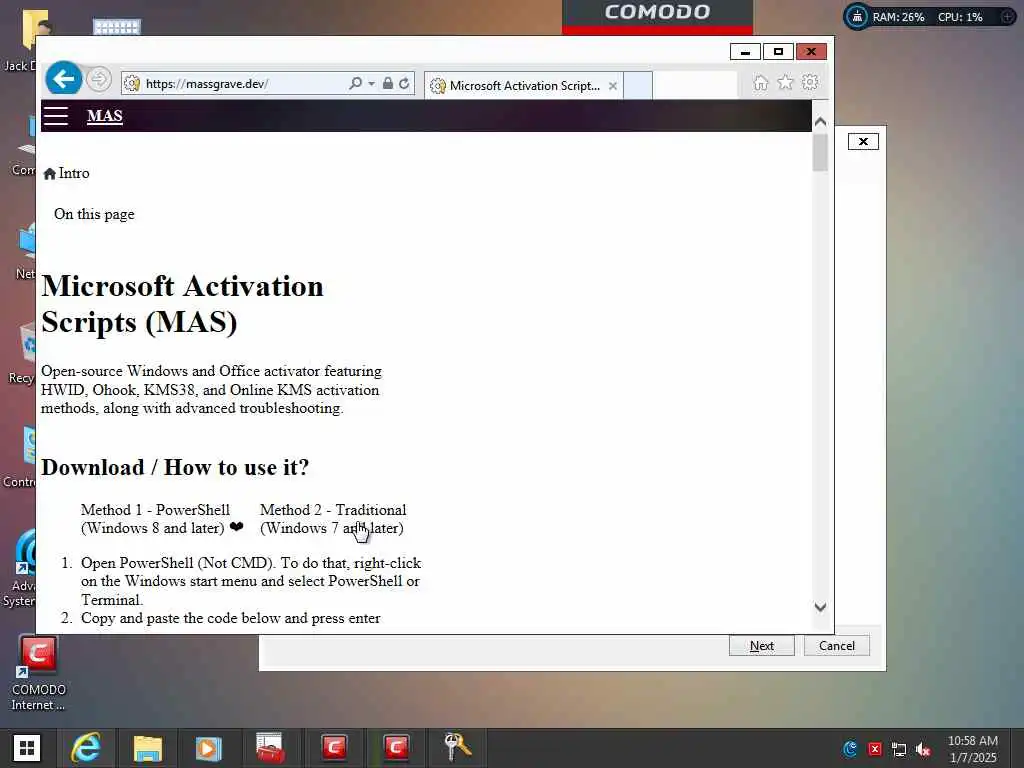The height and width of the screenshot is (768, 1024).
Task: Click the Download / How to use it heading
Action: 175,467
